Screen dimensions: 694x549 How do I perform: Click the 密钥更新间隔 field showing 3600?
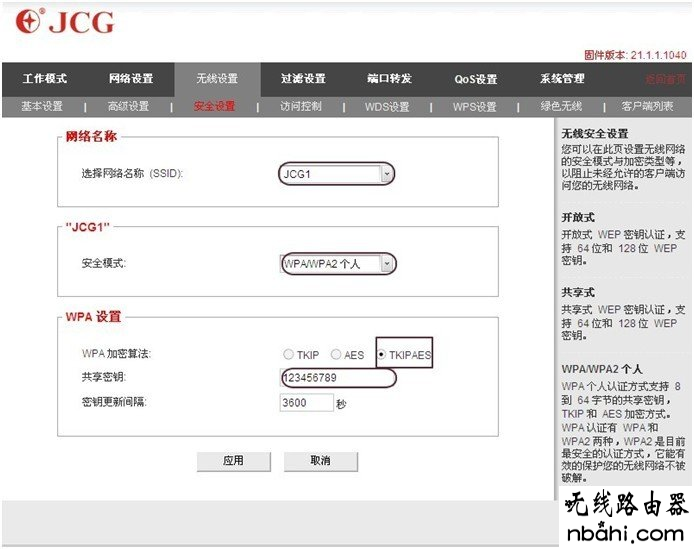pyautogui.click(x=306, y=402)
